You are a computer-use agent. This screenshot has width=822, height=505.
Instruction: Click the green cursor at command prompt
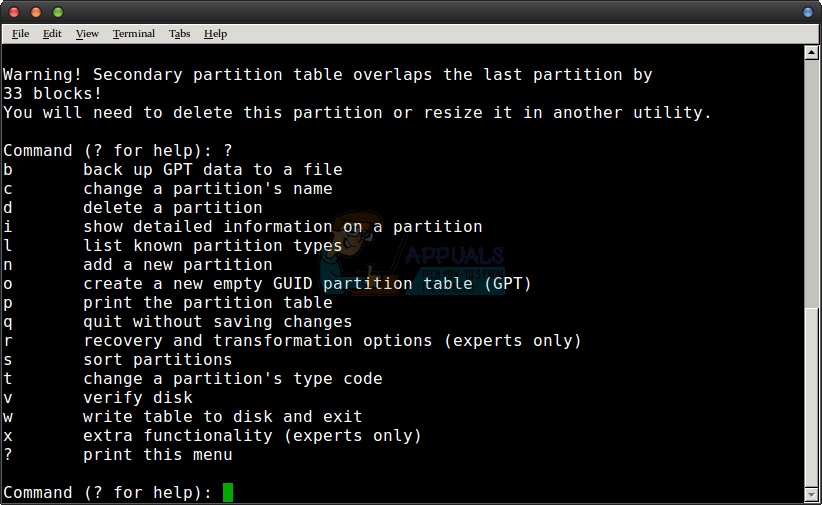[228, 492]
